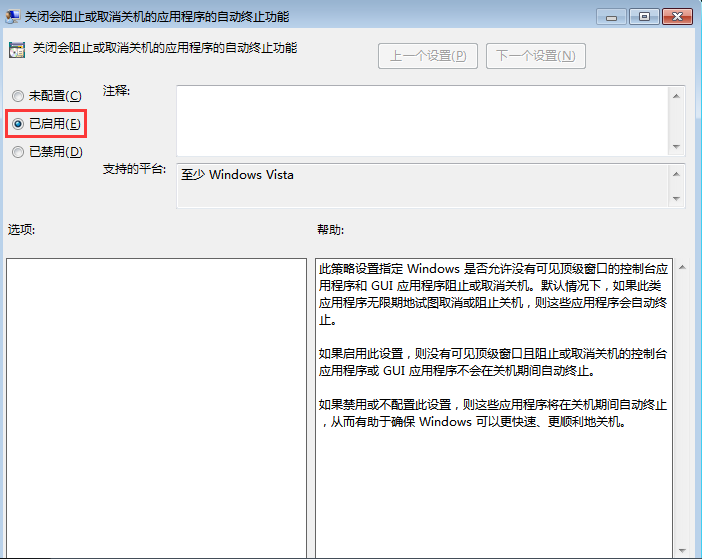Click inside the 注释 comment text box

tap(420, 120)
